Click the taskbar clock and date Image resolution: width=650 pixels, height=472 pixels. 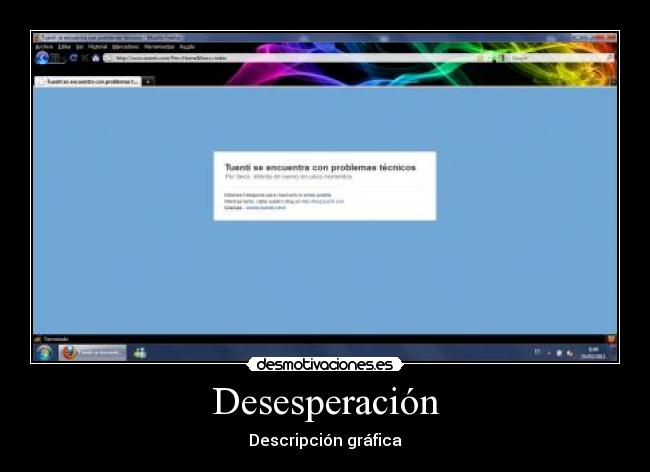pos(593,353)
